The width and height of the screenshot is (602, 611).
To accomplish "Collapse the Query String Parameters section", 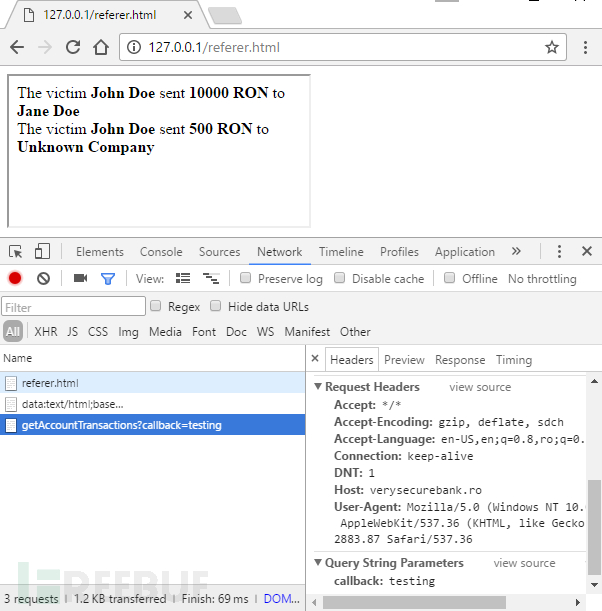I will (x=318, y=562).
